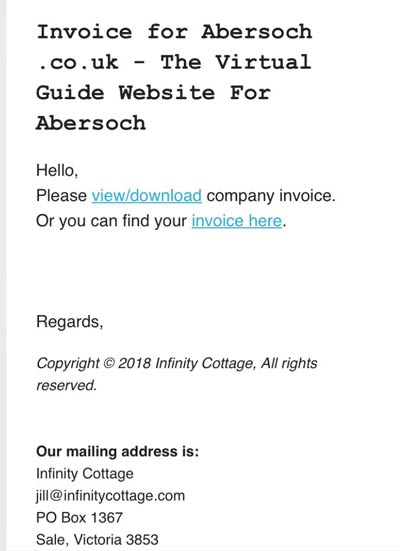Click the 'Hello,' greeting text
The width and height of the screenshot is (400, 551).
pyautogui.click(x=57, y=170)
